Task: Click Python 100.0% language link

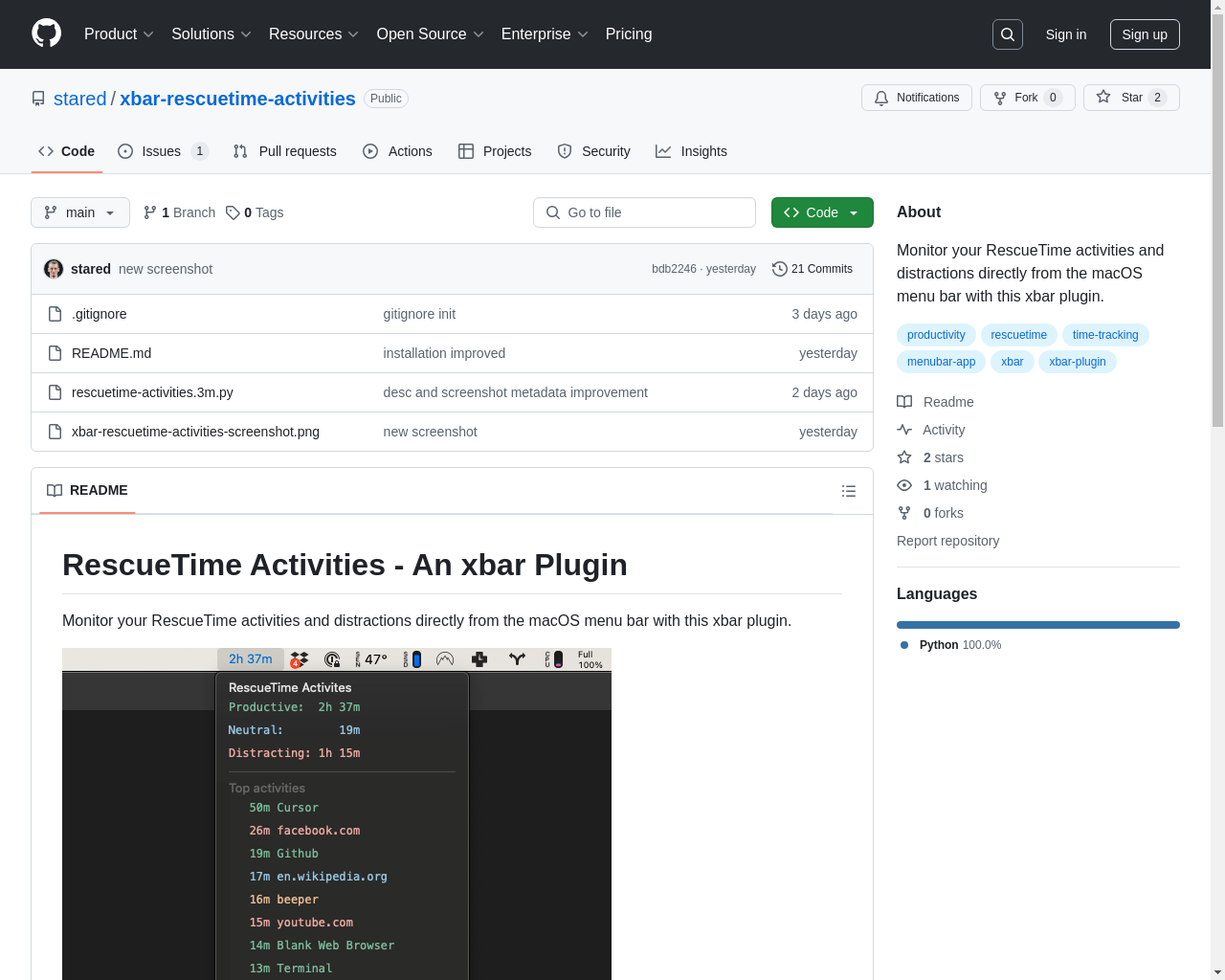Action: click(x=951, y=645)
